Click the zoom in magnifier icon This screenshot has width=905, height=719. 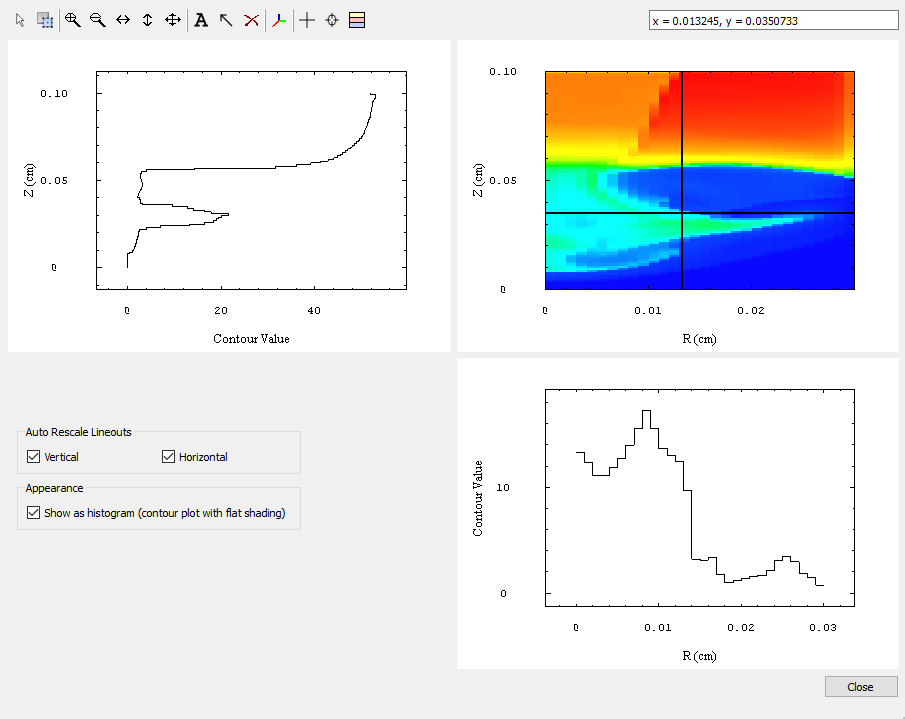click(x=72, y=20)
